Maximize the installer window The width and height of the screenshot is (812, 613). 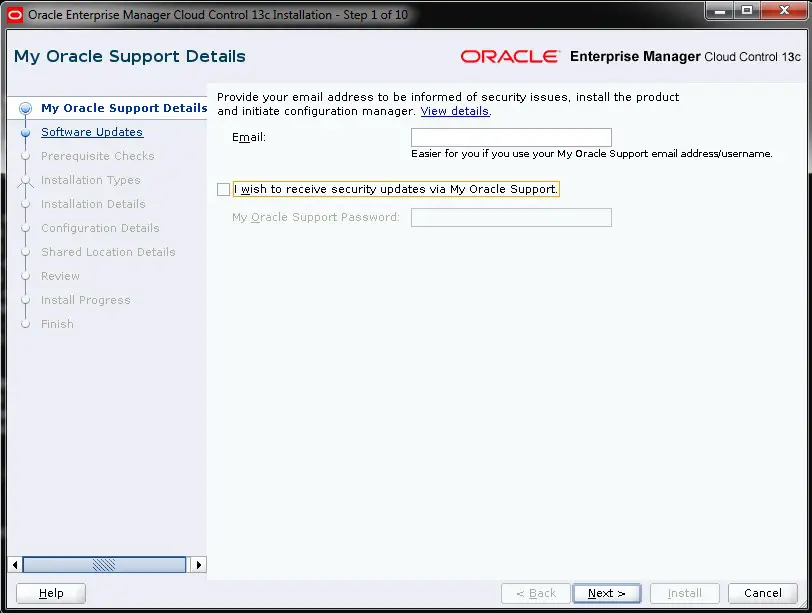pos(747,10)
